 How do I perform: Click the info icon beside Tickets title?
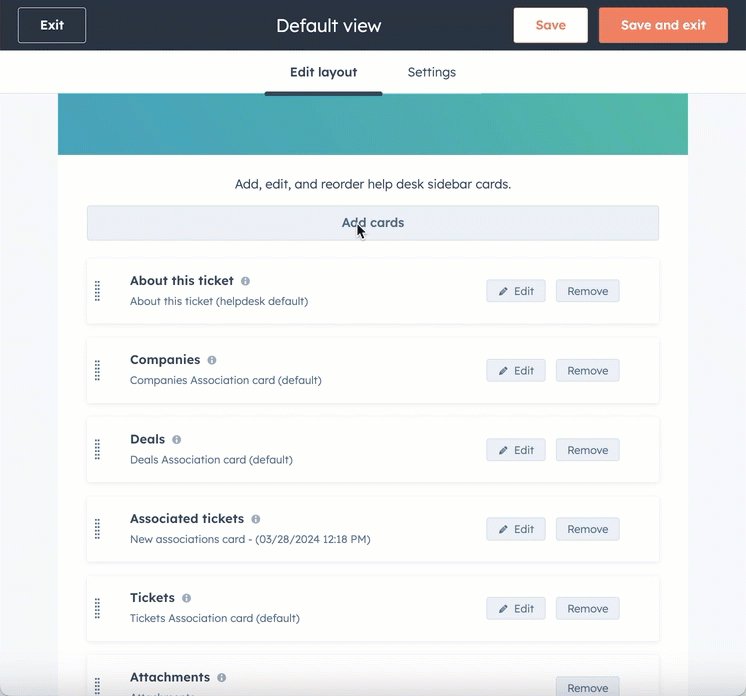pyautogui.click(x=187, y=598)
